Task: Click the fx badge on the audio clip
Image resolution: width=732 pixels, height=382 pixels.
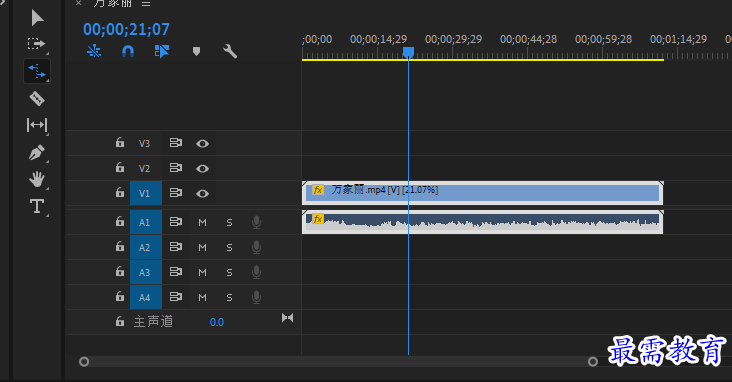Action: 318,219
